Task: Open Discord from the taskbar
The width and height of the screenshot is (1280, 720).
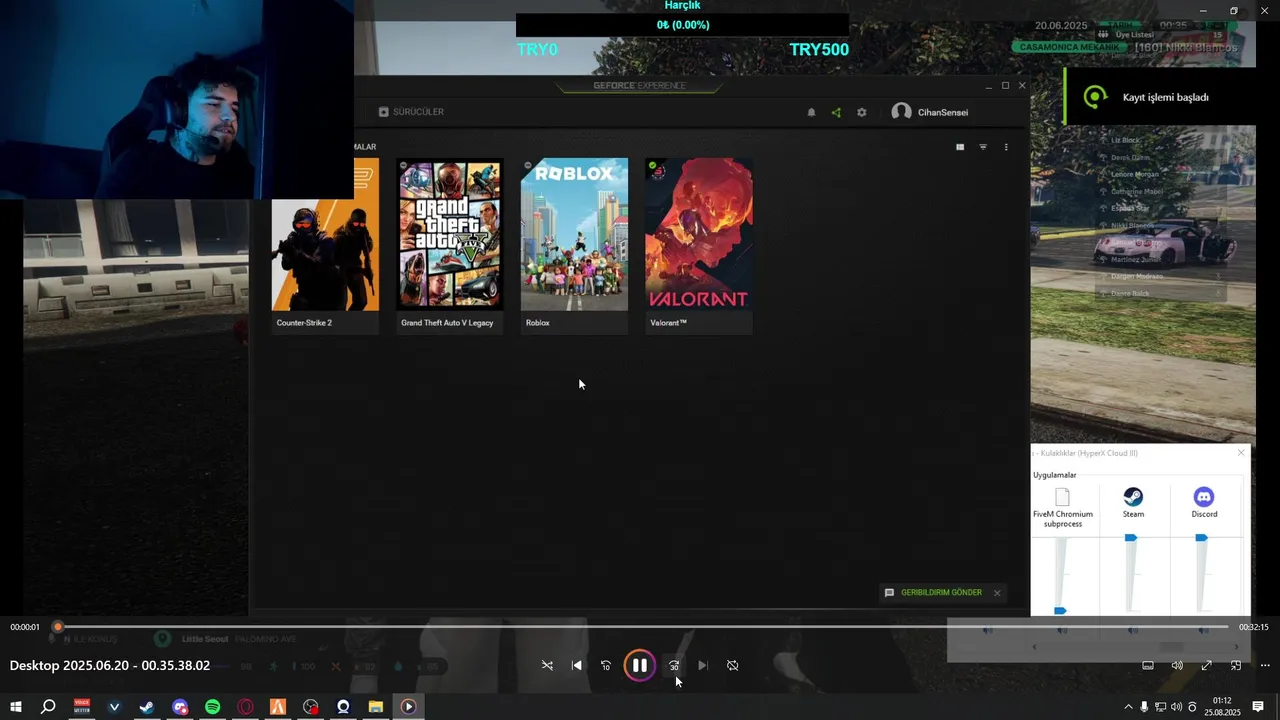Action: click(x=180, y=707)
